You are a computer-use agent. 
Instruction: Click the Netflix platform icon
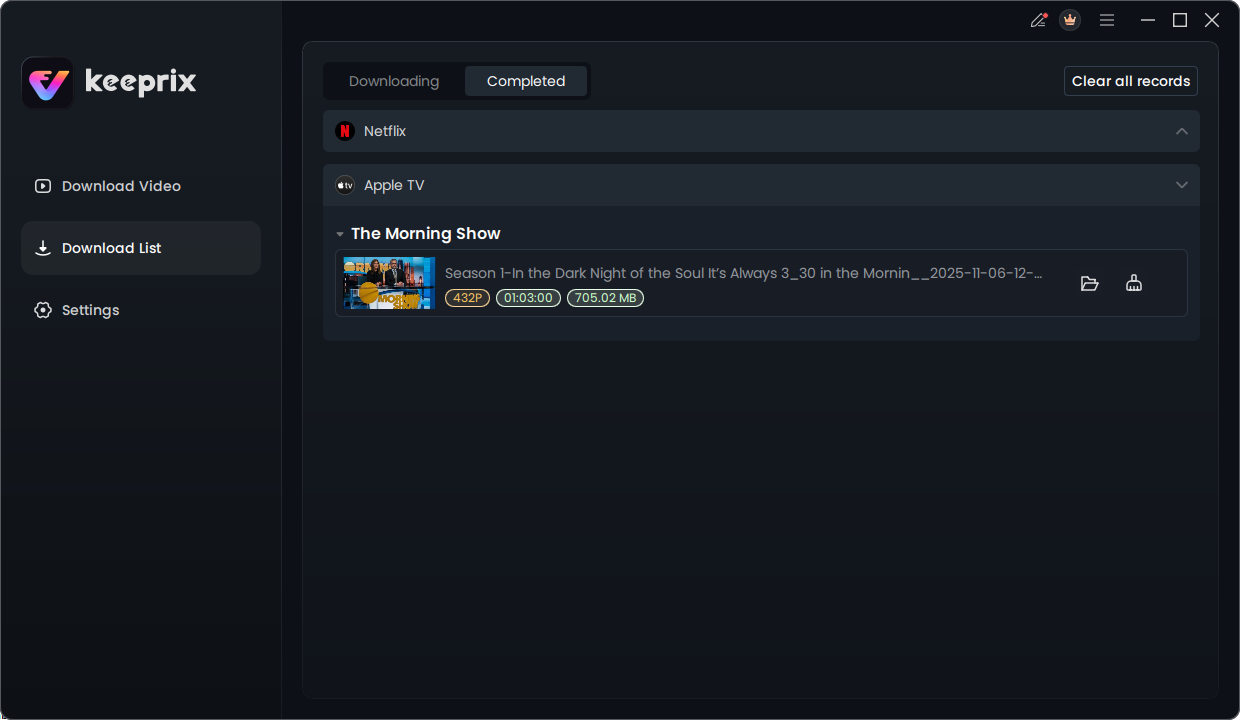(345, 131)
